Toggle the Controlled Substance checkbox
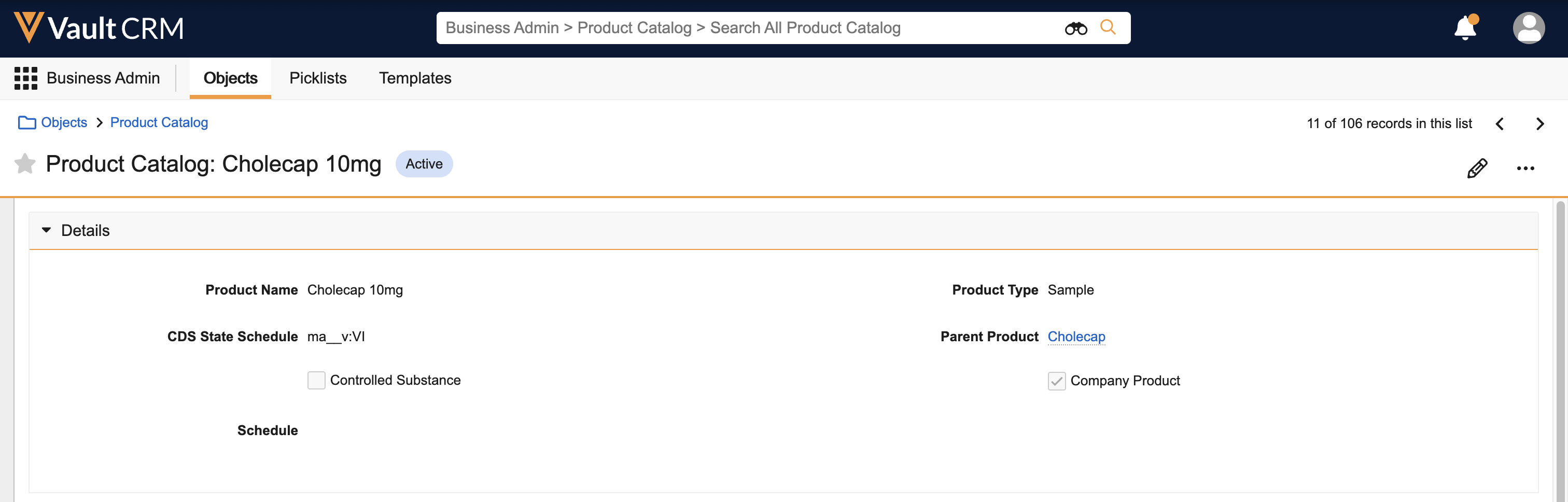 pos(316,380)
